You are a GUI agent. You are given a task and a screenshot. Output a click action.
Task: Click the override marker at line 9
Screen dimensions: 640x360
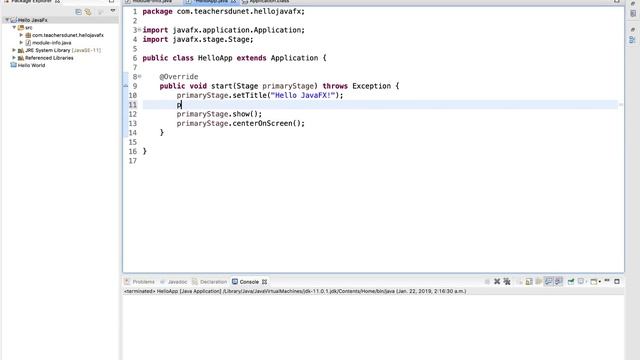[126, 86]
